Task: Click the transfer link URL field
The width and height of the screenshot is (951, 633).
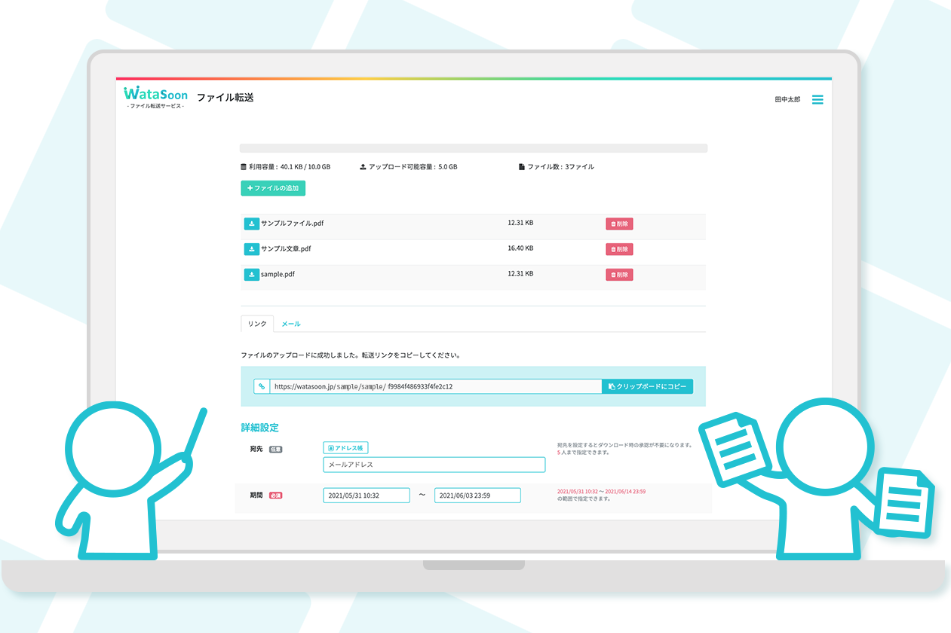Action: point(435,386)
